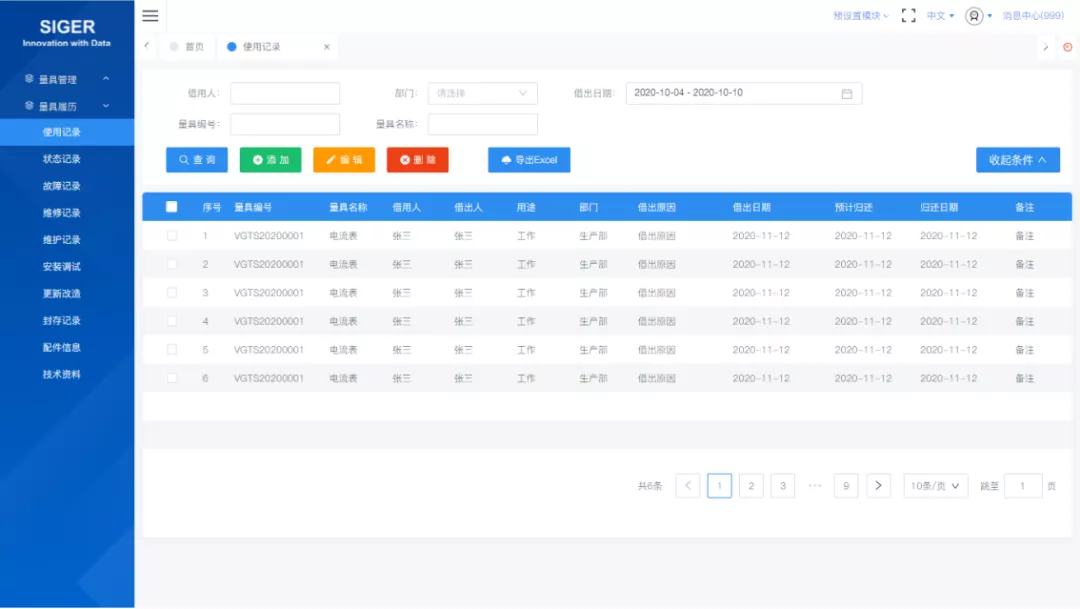Go to page 3 in pagination
The height and width of the screenshot is (609, 1080).
click(x=783, y=486)
